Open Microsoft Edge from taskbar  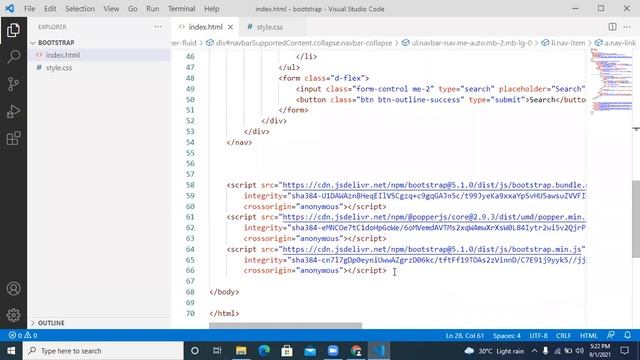pos(264,351)
